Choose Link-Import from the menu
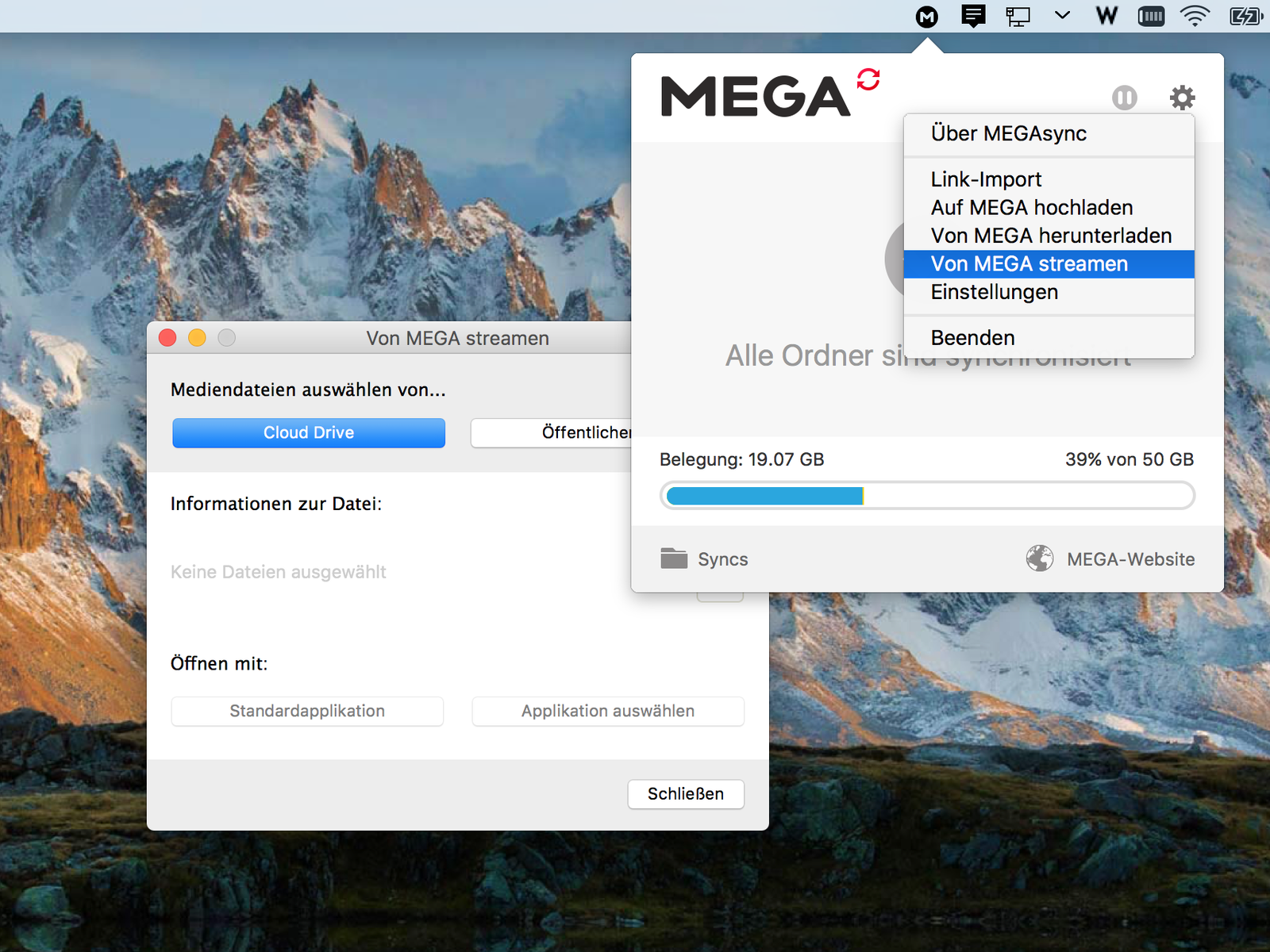Image resolution: width=1270 pixels, height=952 pixels. point(1049,179)
